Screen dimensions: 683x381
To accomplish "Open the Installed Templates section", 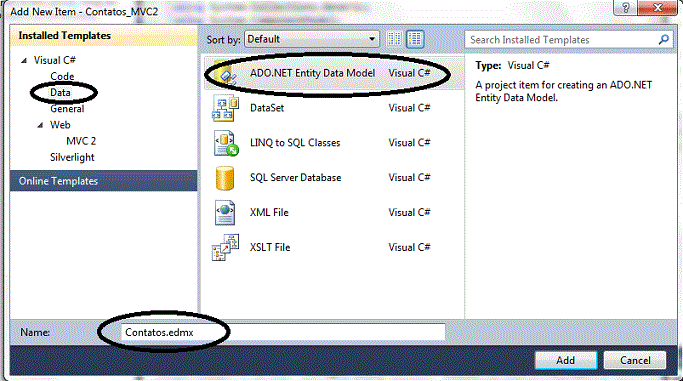I will click(104, 36).
